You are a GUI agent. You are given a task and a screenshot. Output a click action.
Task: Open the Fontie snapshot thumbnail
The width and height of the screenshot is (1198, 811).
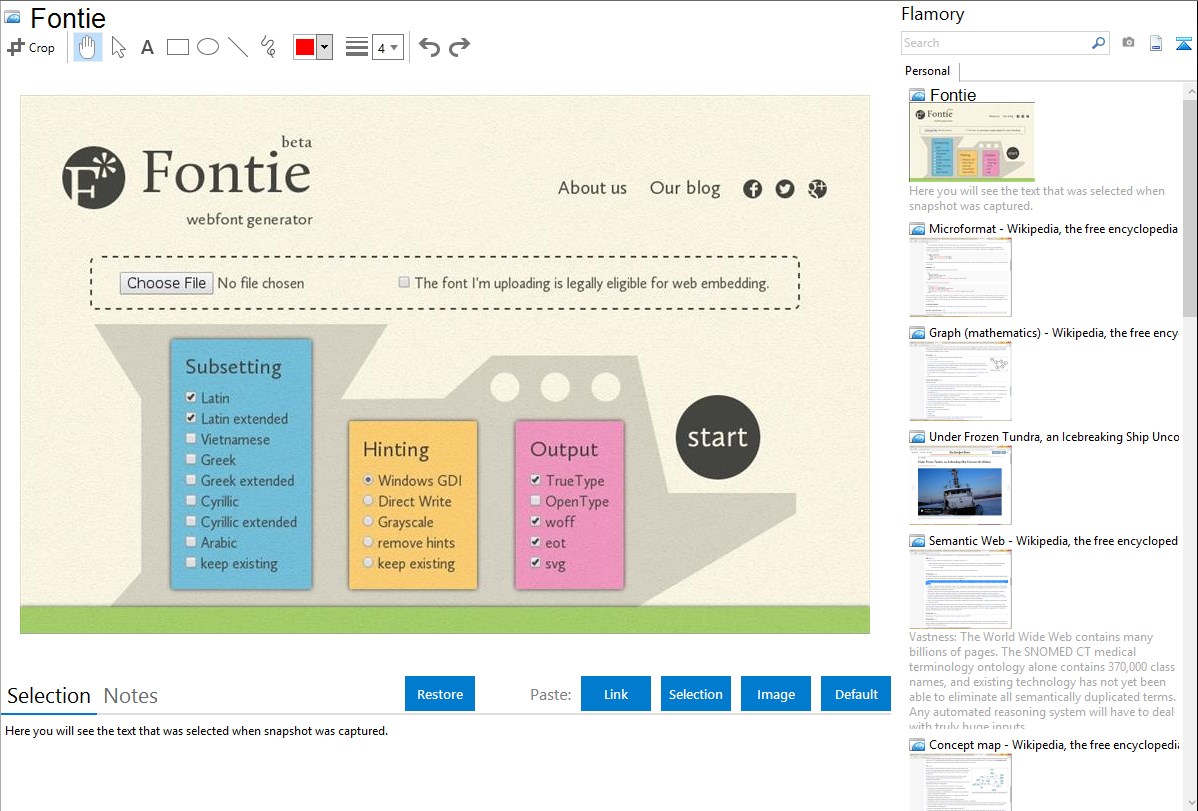(972, 142)
